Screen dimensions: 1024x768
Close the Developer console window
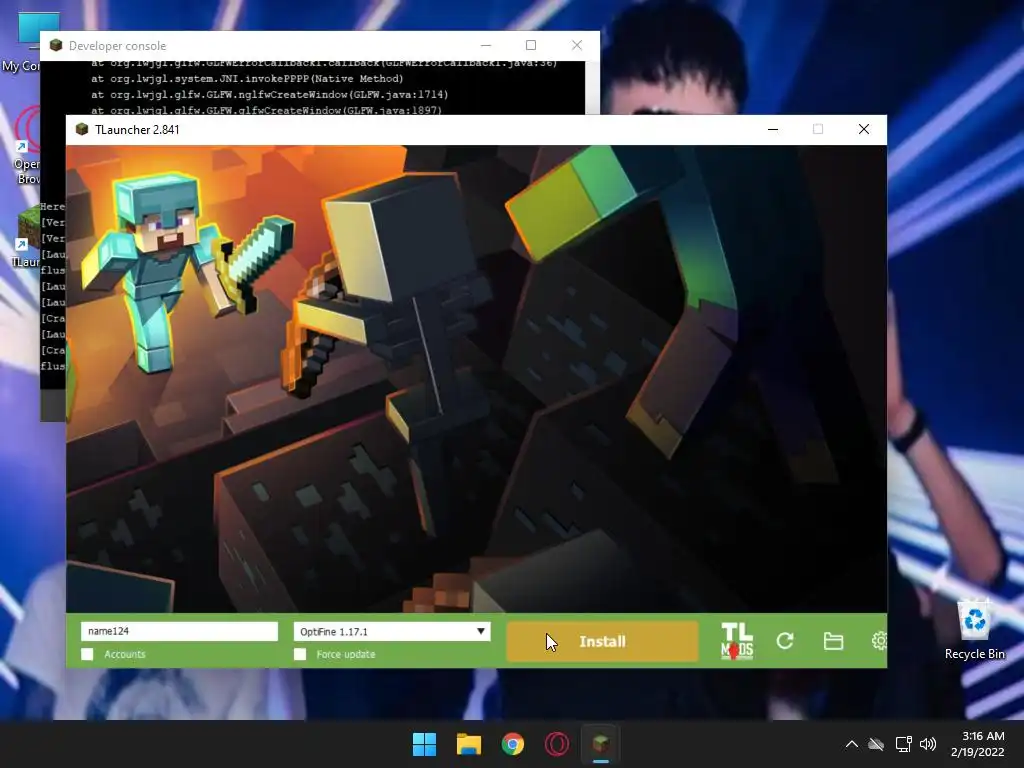(577, 45)
